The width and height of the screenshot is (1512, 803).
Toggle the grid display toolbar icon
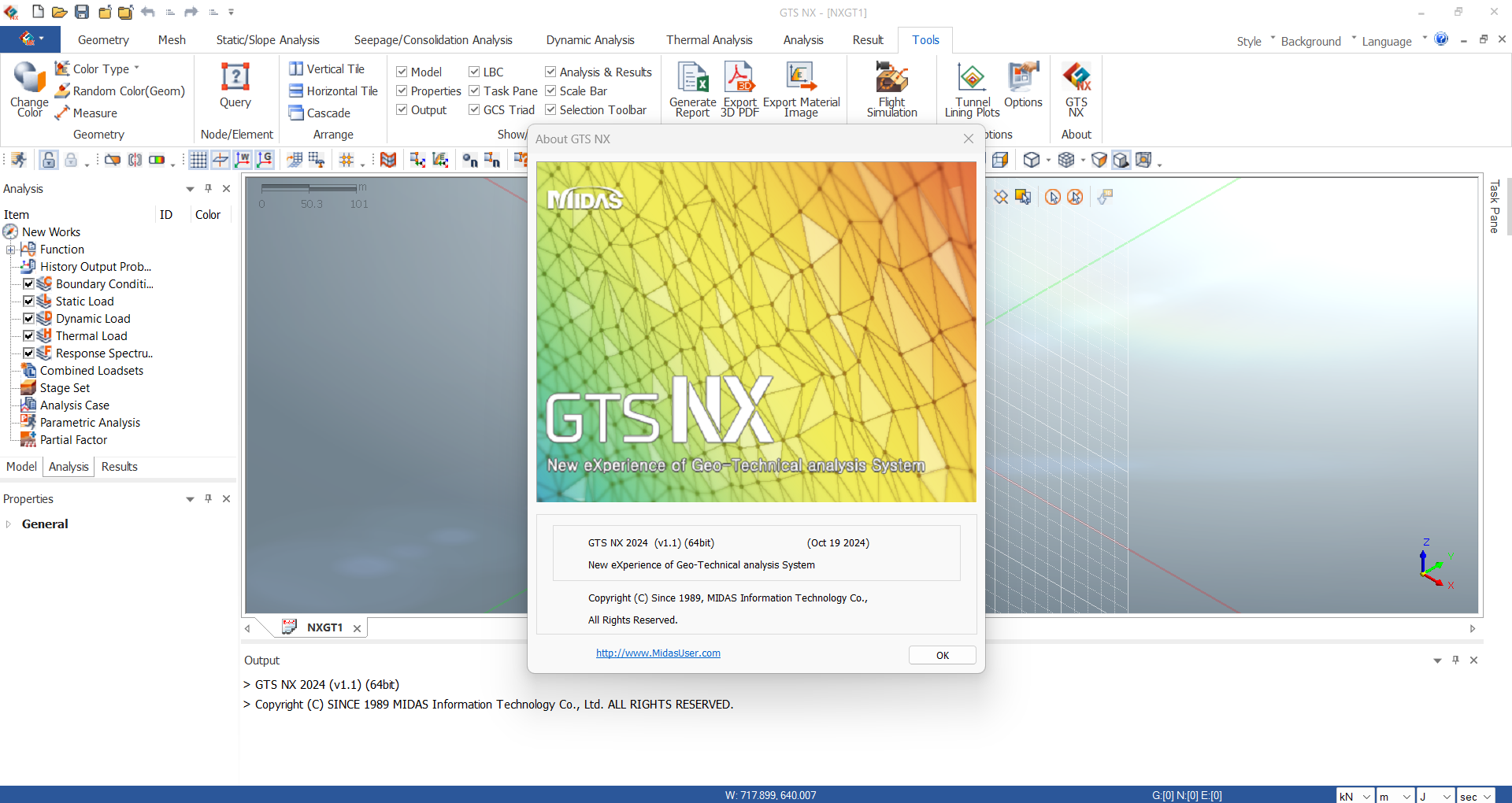(198, 161)
